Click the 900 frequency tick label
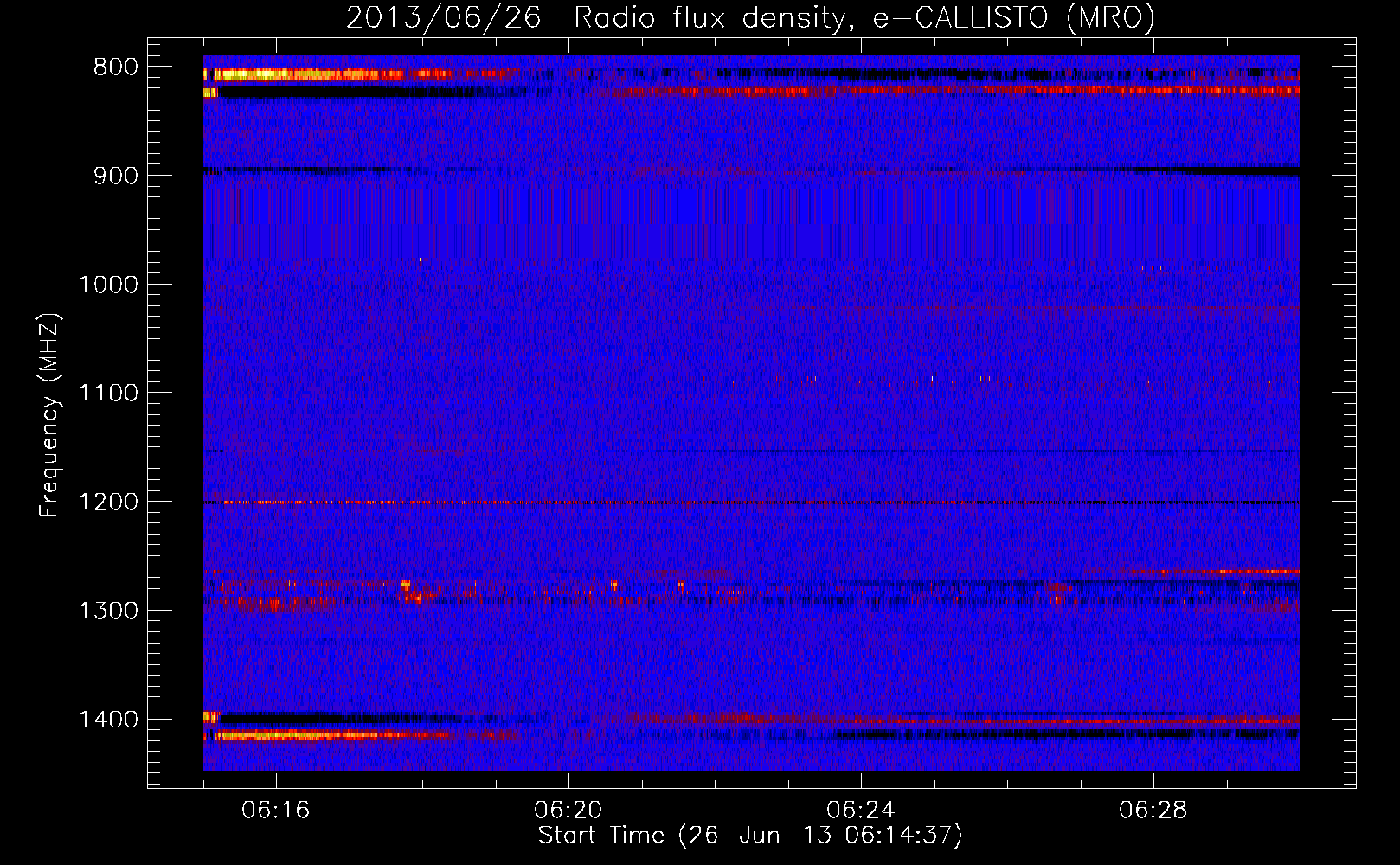The width and height of the screenshot is (1400, 865). click(115, 176)
